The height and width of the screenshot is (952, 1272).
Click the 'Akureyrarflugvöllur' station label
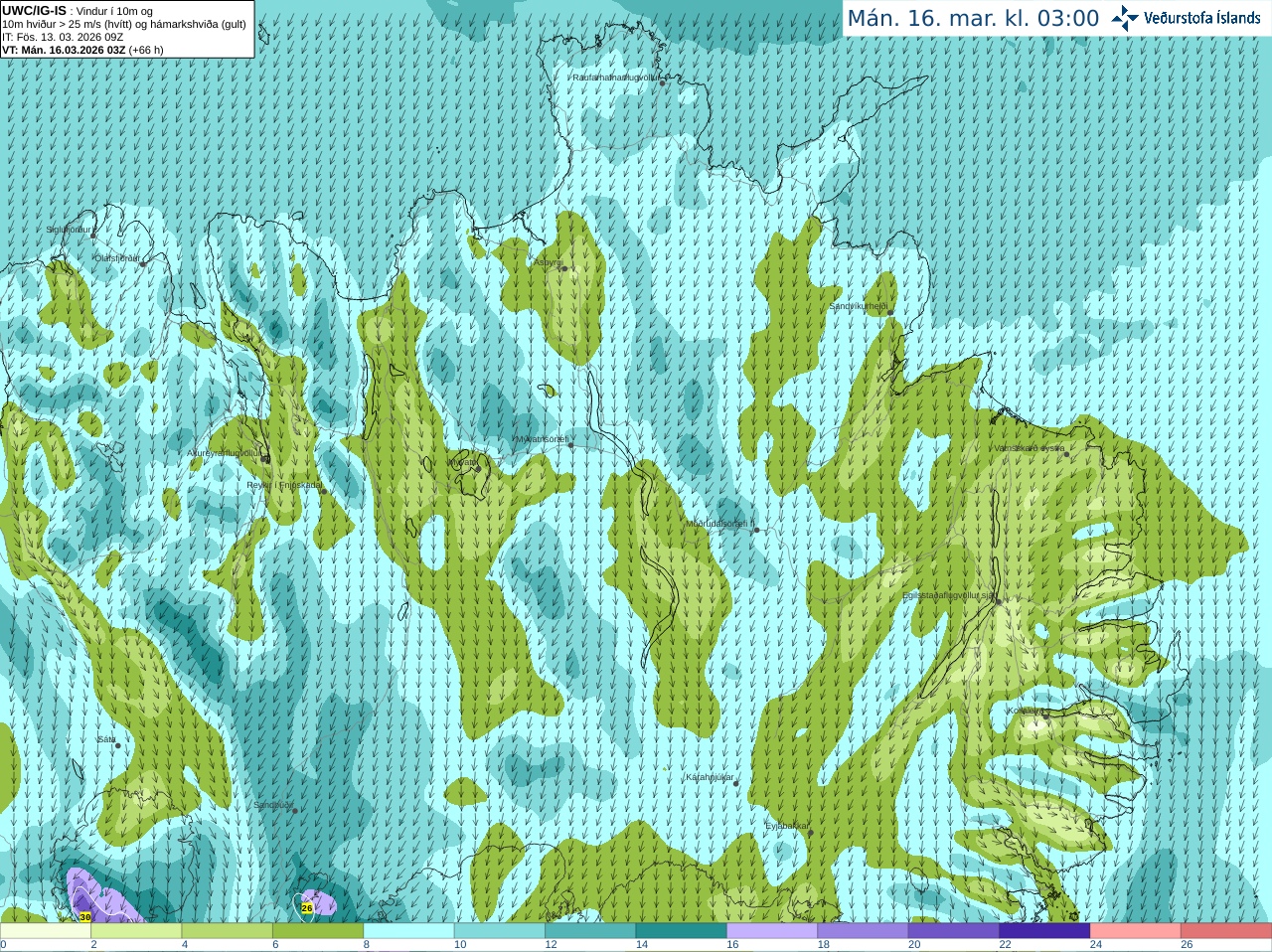point(225,453)
